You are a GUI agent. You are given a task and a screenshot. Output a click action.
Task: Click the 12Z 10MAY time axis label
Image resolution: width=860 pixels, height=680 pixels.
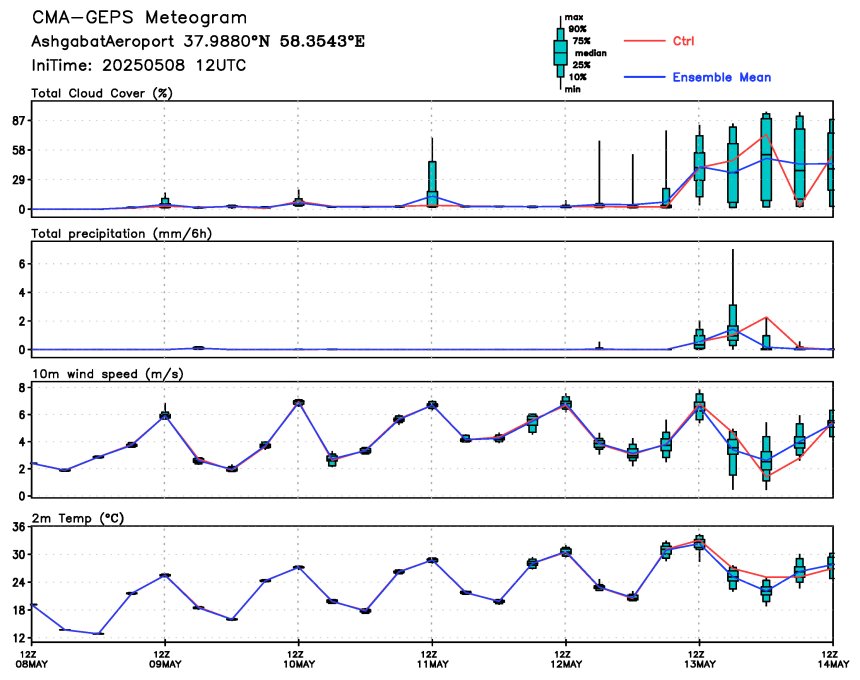tap(301, 659)
